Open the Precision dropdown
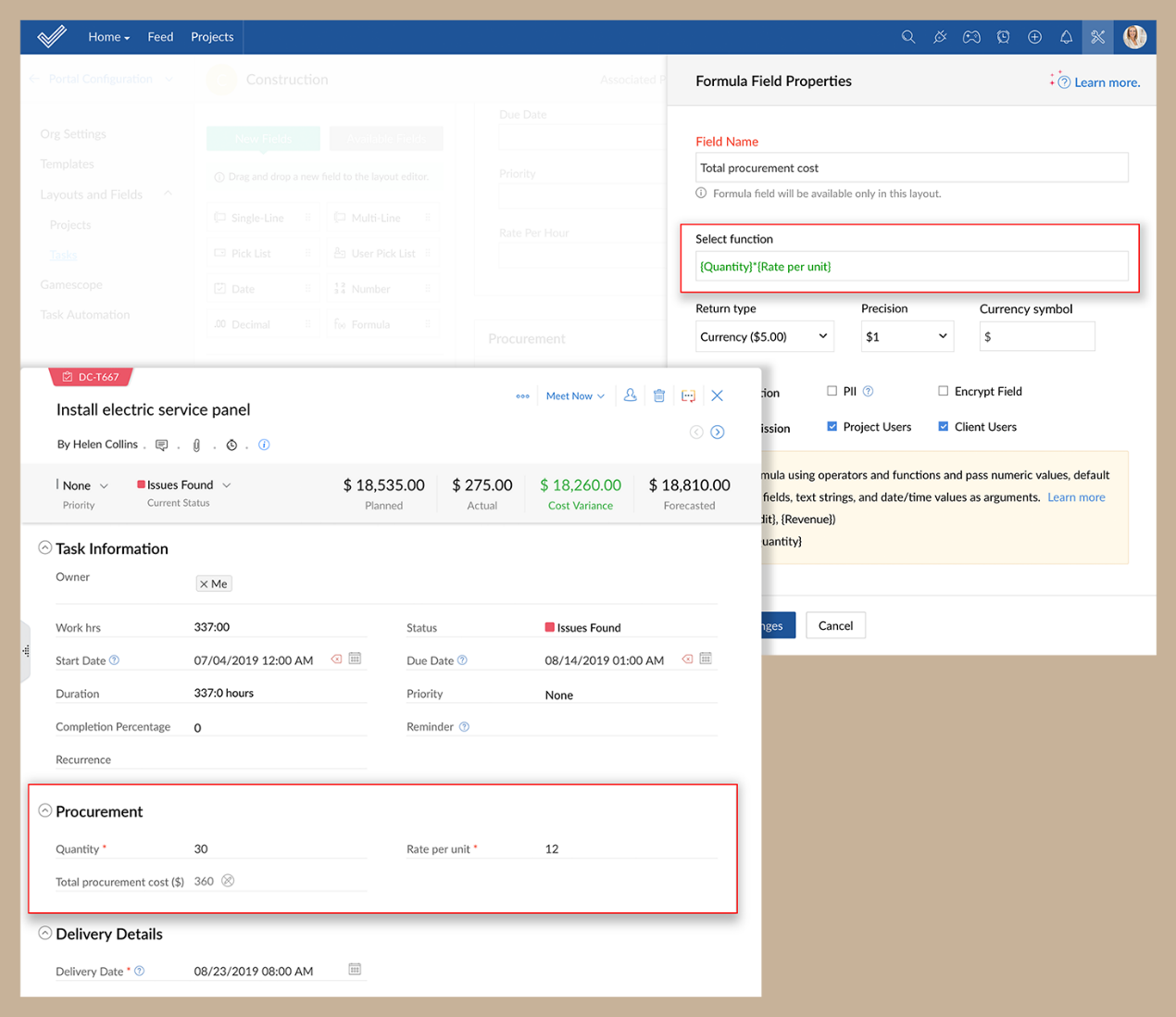 click(906, 336)
